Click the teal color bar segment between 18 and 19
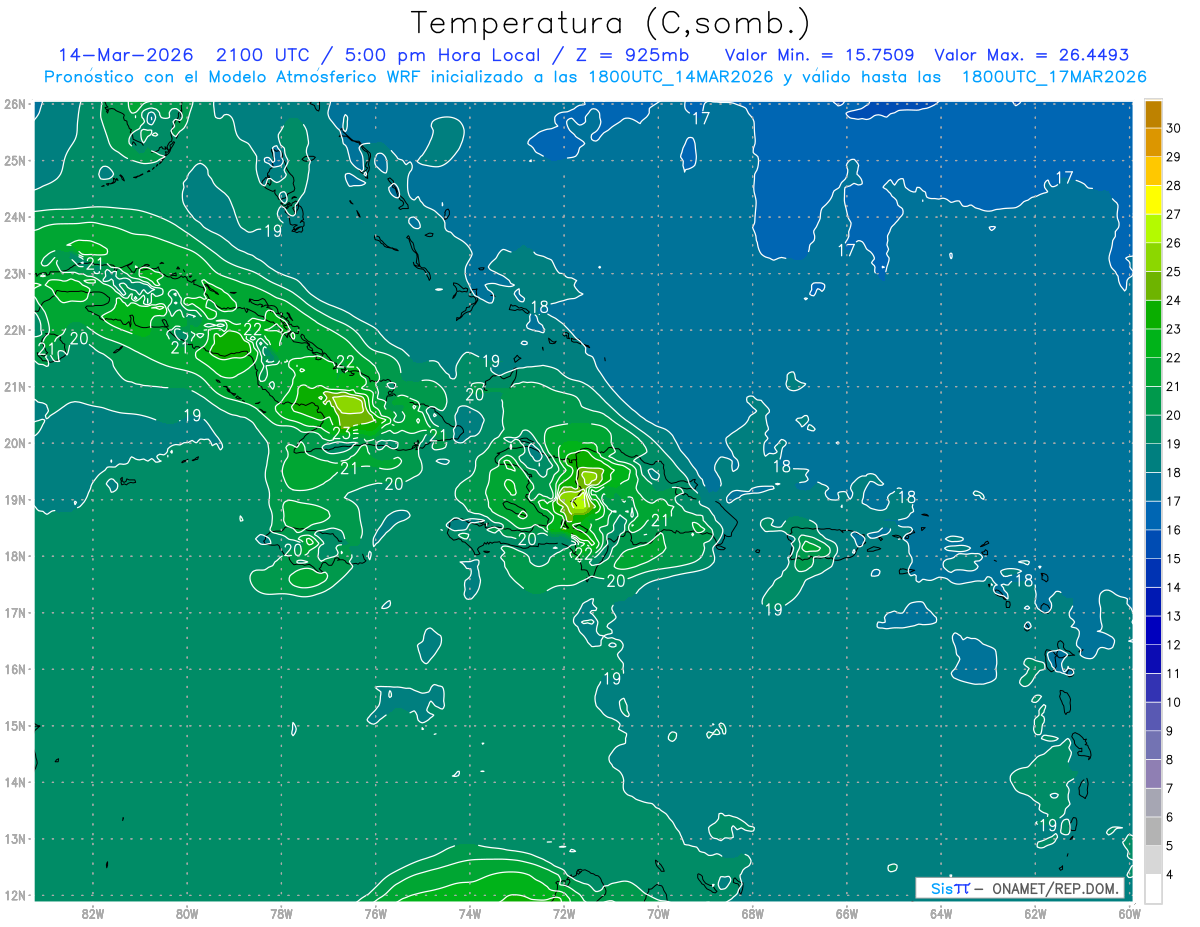 coord(1153,458)
